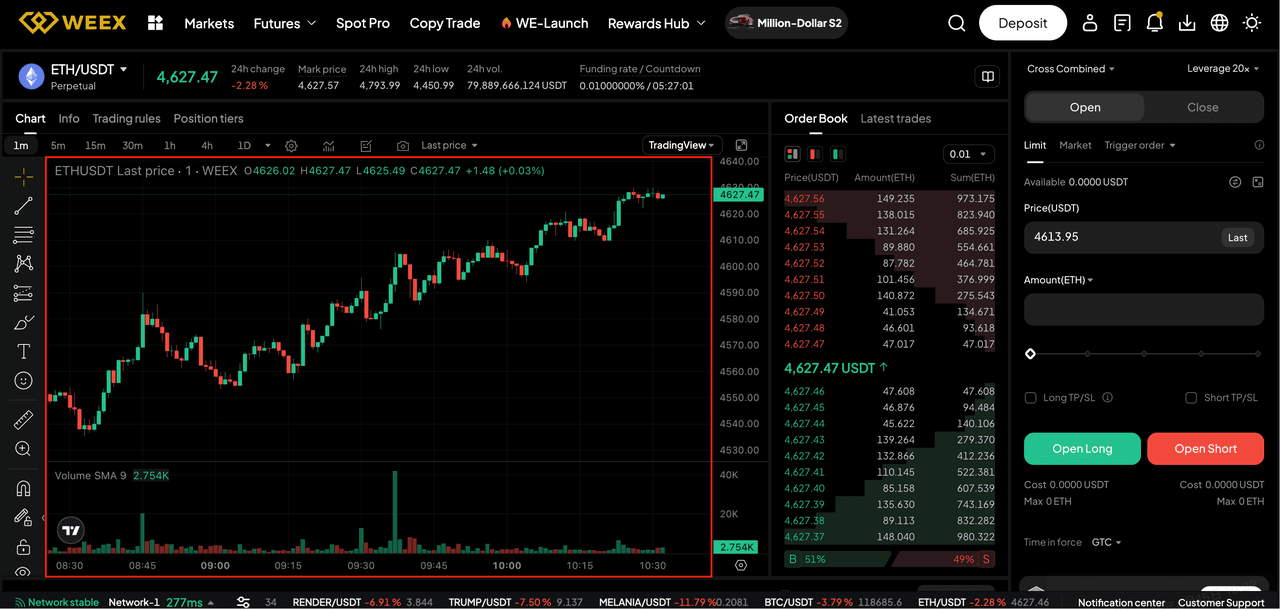This screenshot has height=609, width=1280.
Task: Click the Open Long button
Action: tap(1082, 448)
